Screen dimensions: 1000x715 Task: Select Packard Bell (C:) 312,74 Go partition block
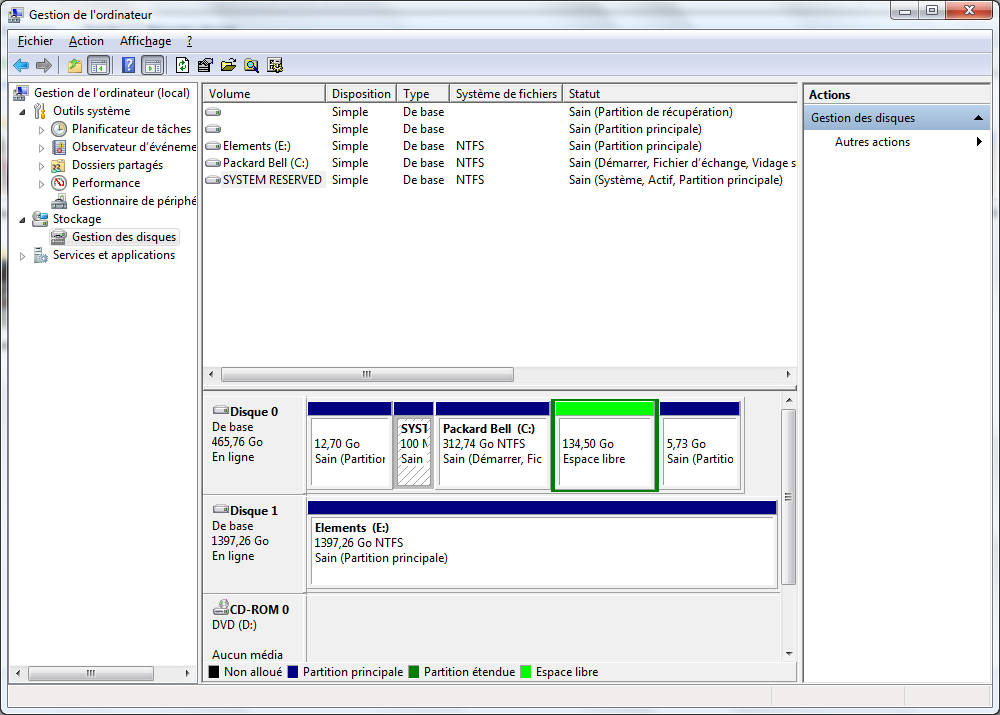(x=492, y=445)
